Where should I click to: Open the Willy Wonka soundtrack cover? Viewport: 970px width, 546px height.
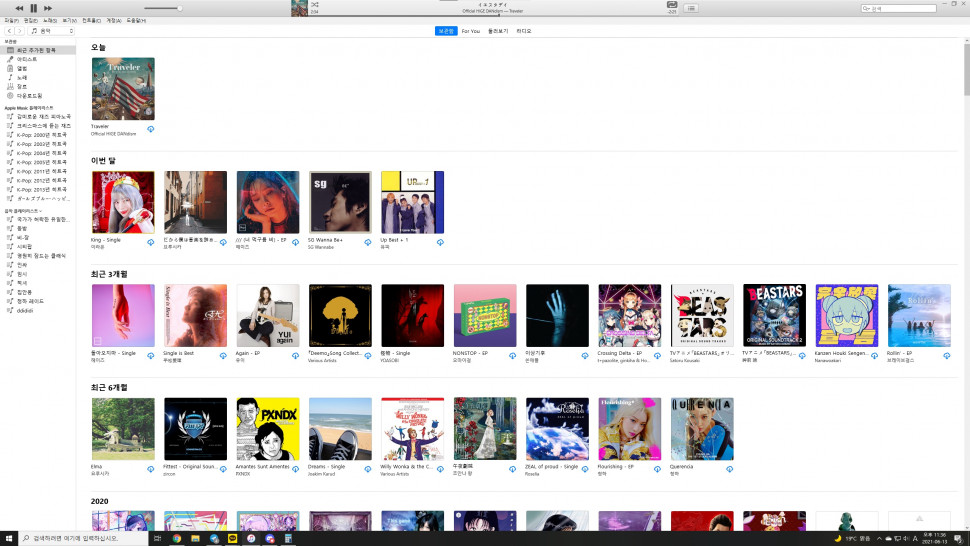pyautogui.click(x=413, y=429)
